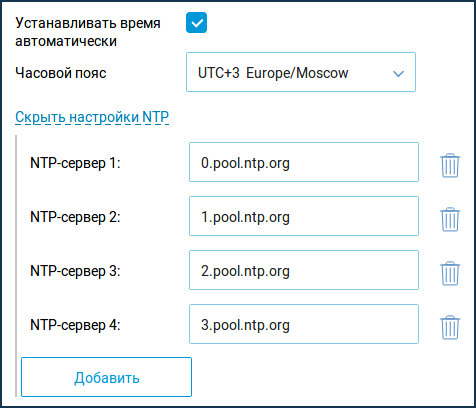The image size is (476, 408).
Task: Click the chevron arrow in timezone selector
Action: (x=399, y=73)
